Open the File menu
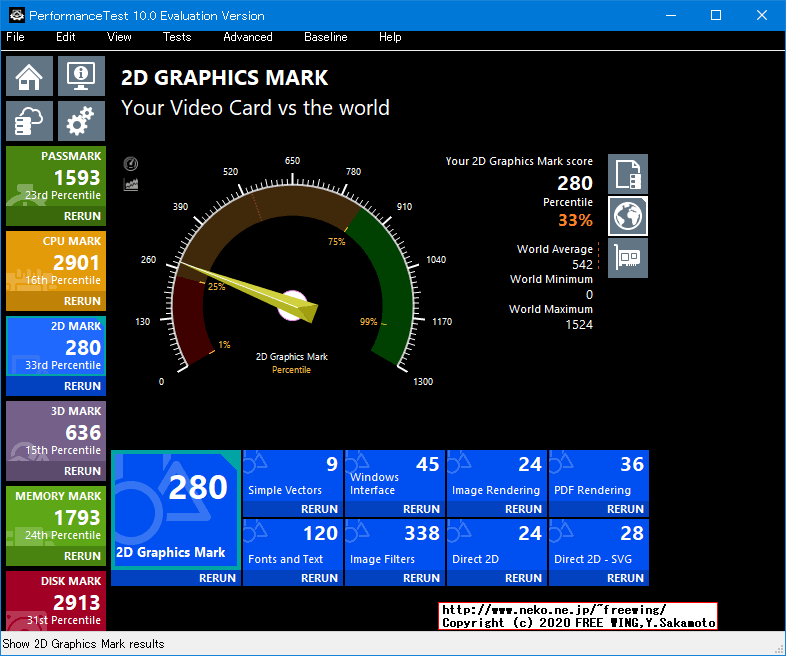The image size is (786, 656). tap(15, 37)
